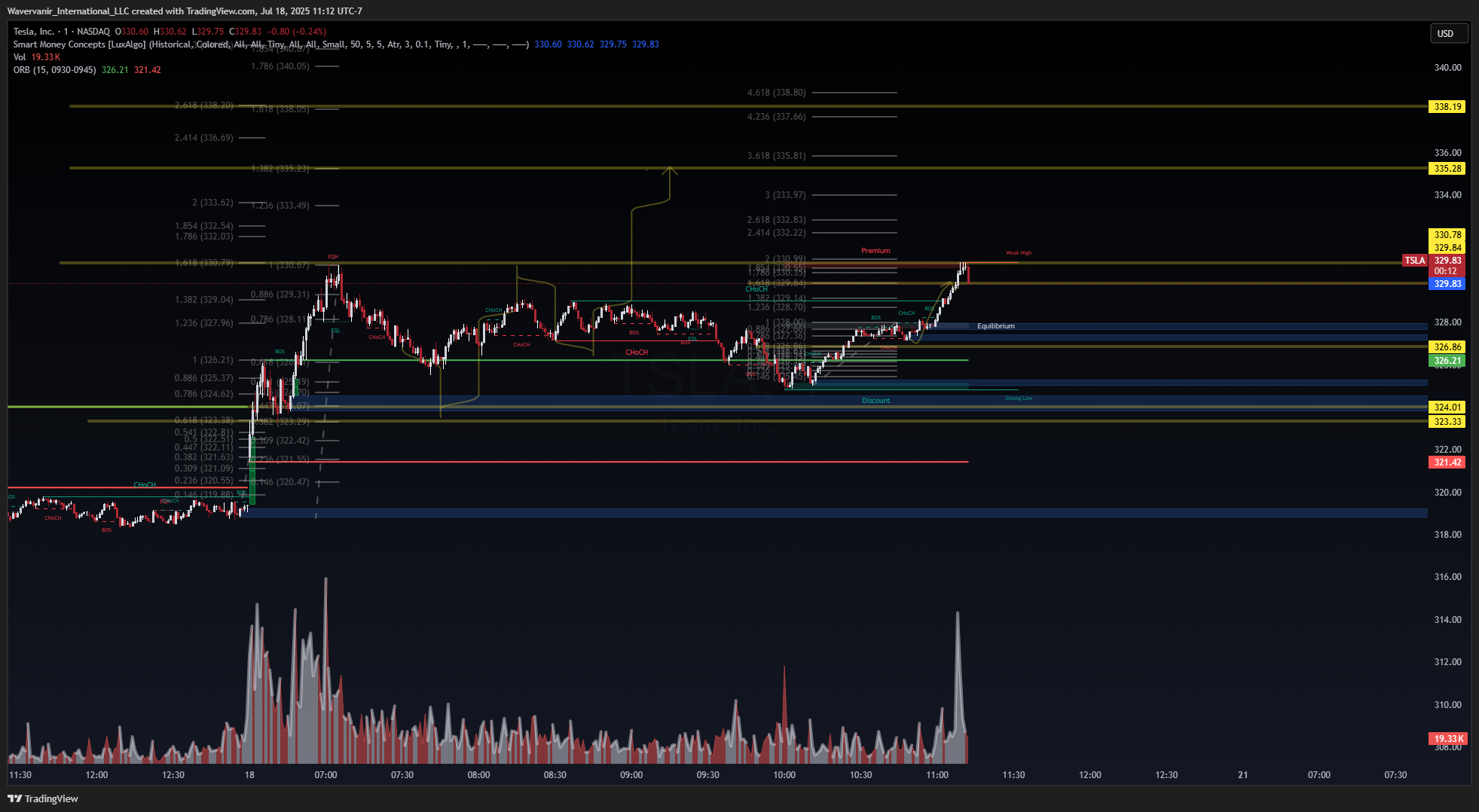The width and height of the screenshot is (1479, 812).
Task: Click the 323.33 yellow price label
Action: [x=1447, y=422]
